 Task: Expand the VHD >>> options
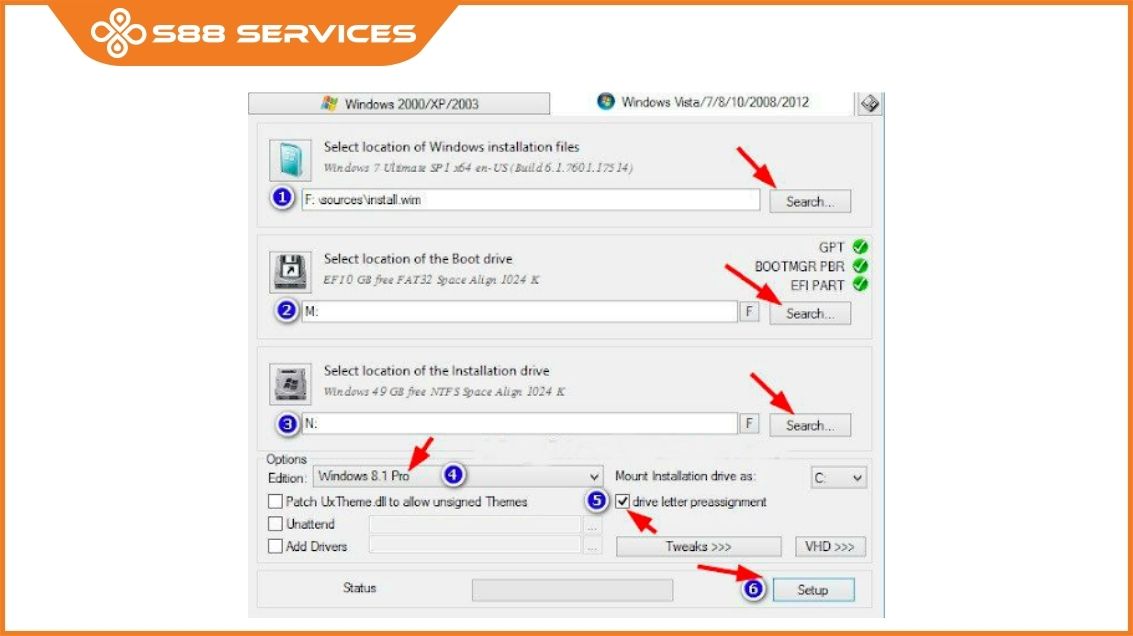click(x=830, y=546)
